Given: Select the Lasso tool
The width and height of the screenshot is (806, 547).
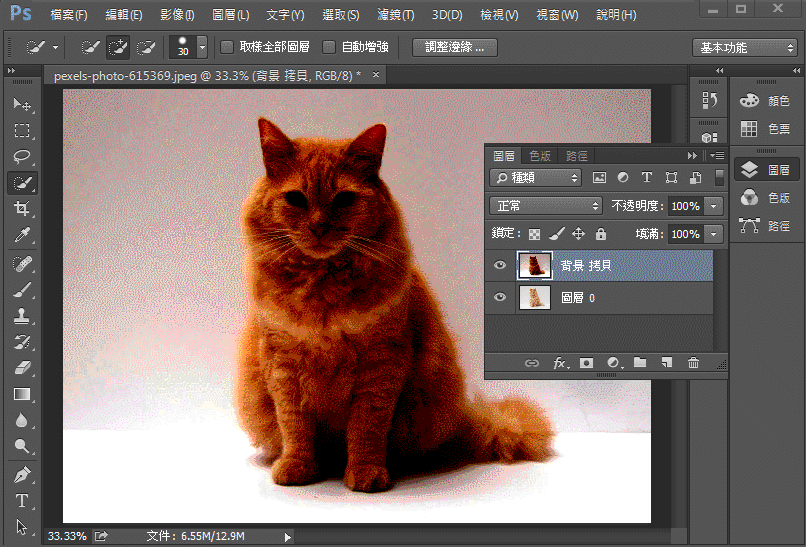Looking at the screenshot, I should [22, 156].
